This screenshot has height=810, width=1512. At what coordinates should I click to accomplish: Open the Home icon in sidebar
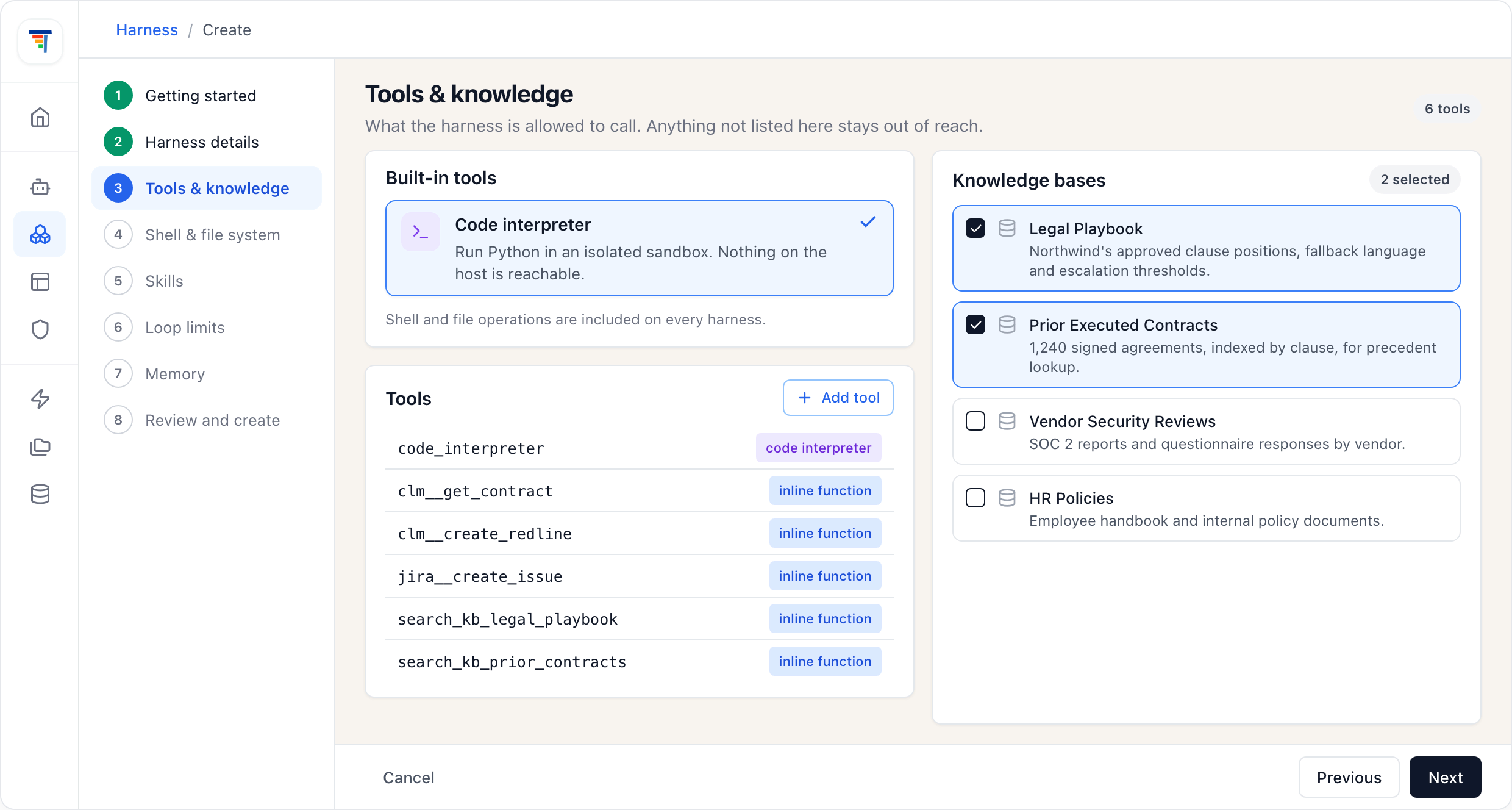point(40,117)
